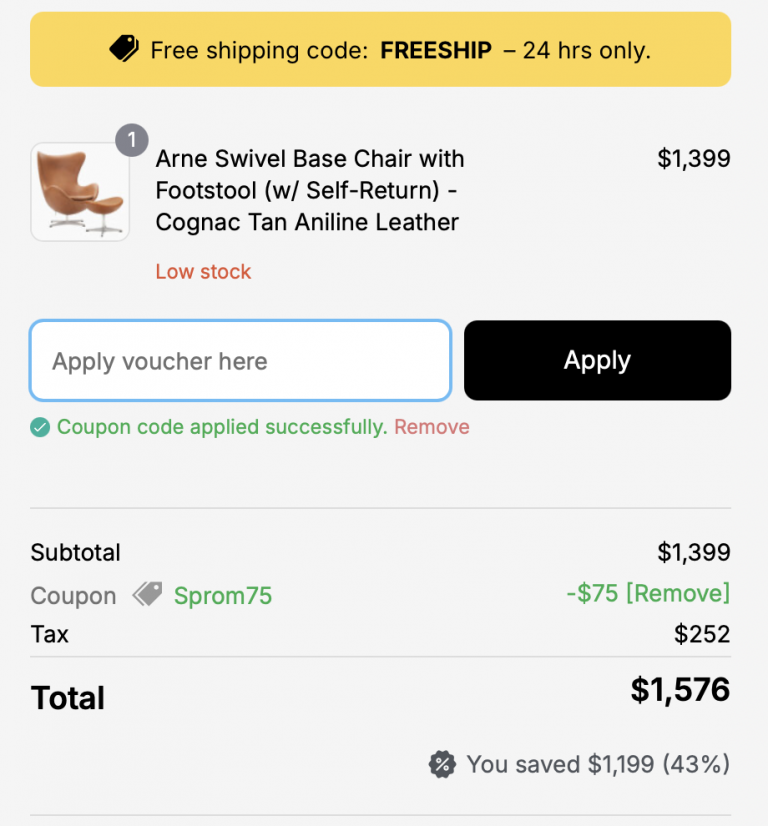
Task: Open the Sprom75 coupon details
Action: [222, 595]
